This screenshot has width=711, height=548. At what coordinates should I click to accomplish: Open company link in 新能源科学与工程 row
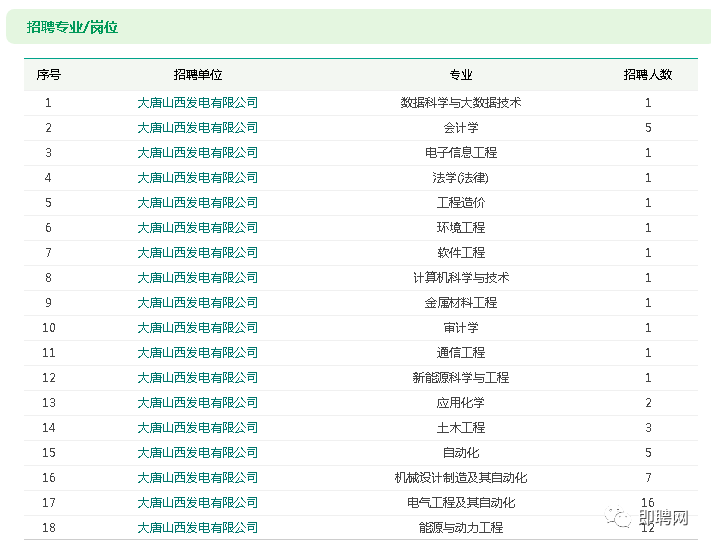click(x=198, y=378)
